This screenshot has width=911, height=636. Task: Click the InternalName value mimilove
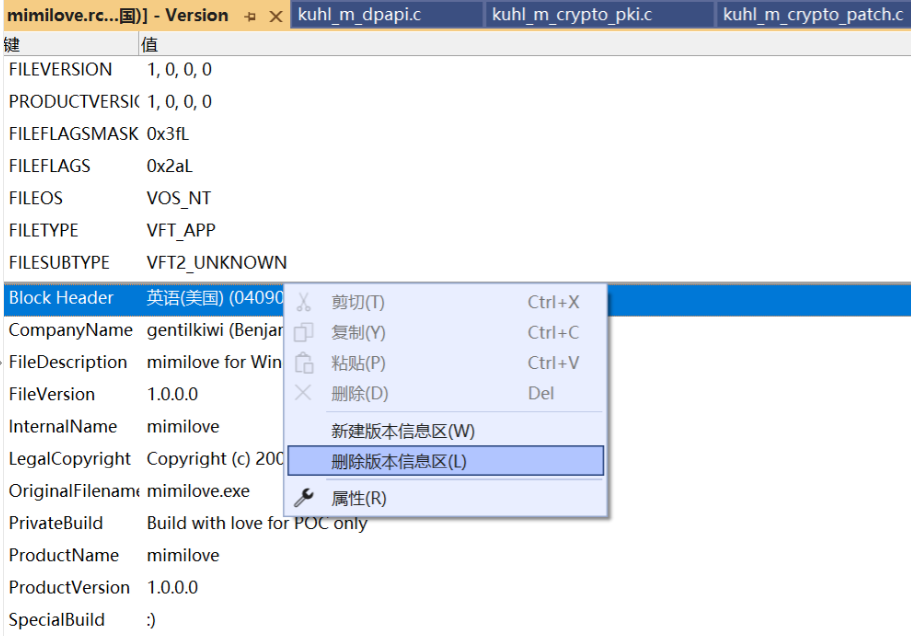click(183, 426)
